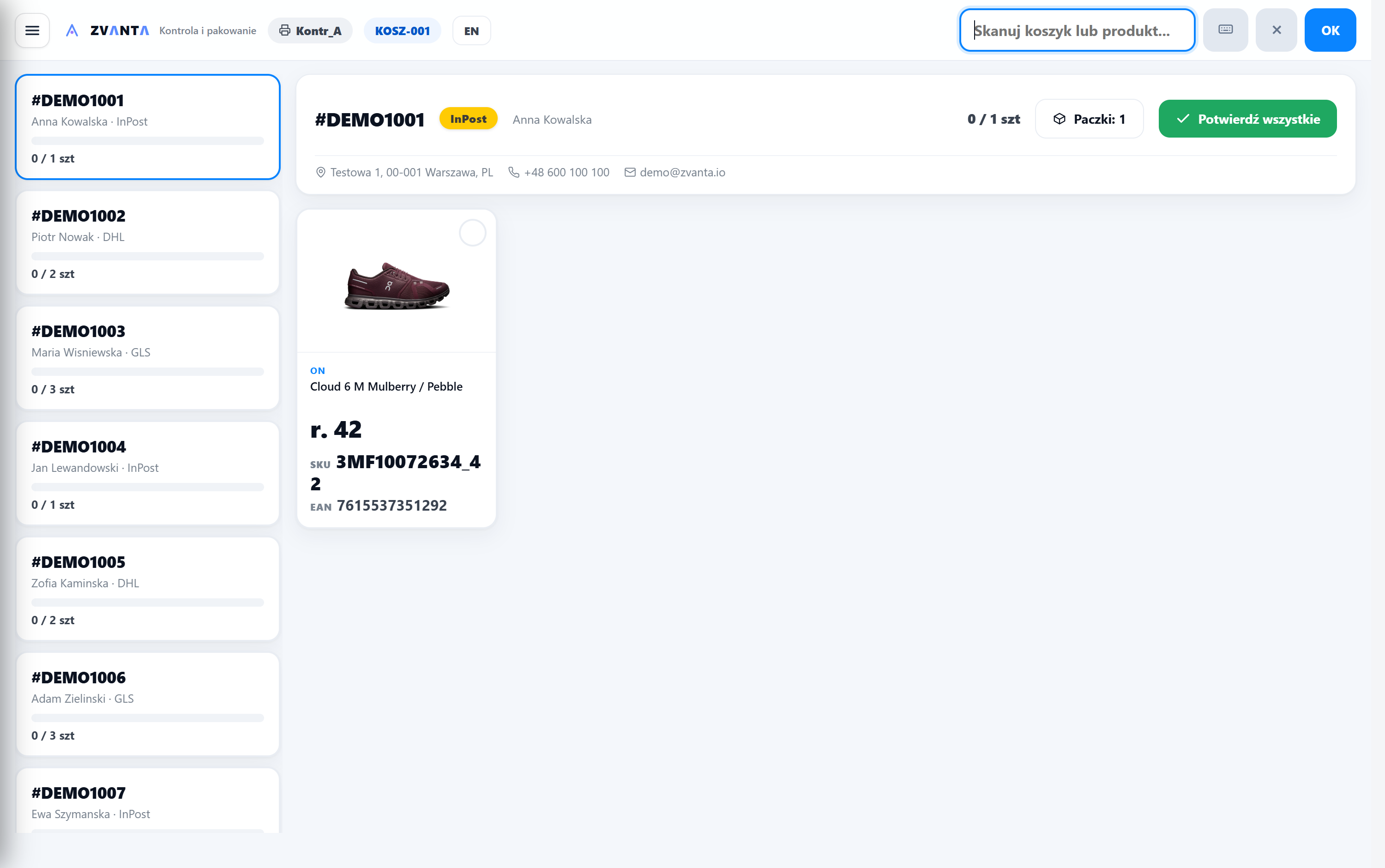Select the Kontr_A printer chip
Image resolution: width=1385 pixels, height=868 pixels.
[310, 30]
